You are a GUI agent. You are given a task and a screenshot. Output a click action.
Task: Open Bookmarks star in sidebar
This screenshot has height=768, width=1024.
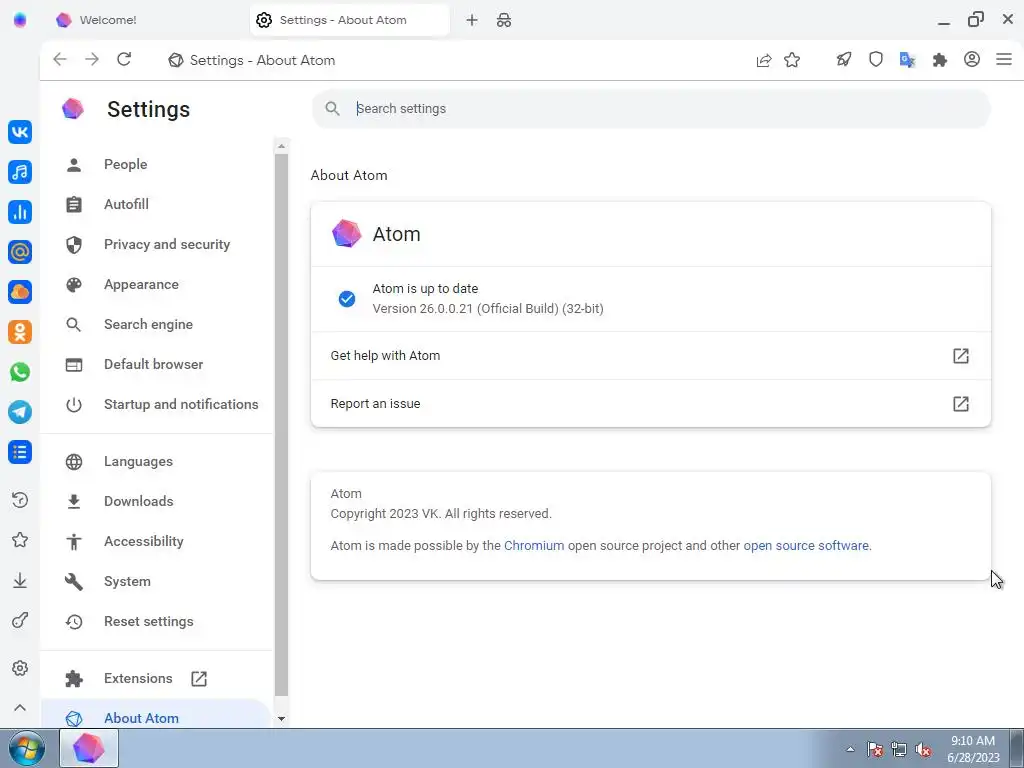click(20, 540)
